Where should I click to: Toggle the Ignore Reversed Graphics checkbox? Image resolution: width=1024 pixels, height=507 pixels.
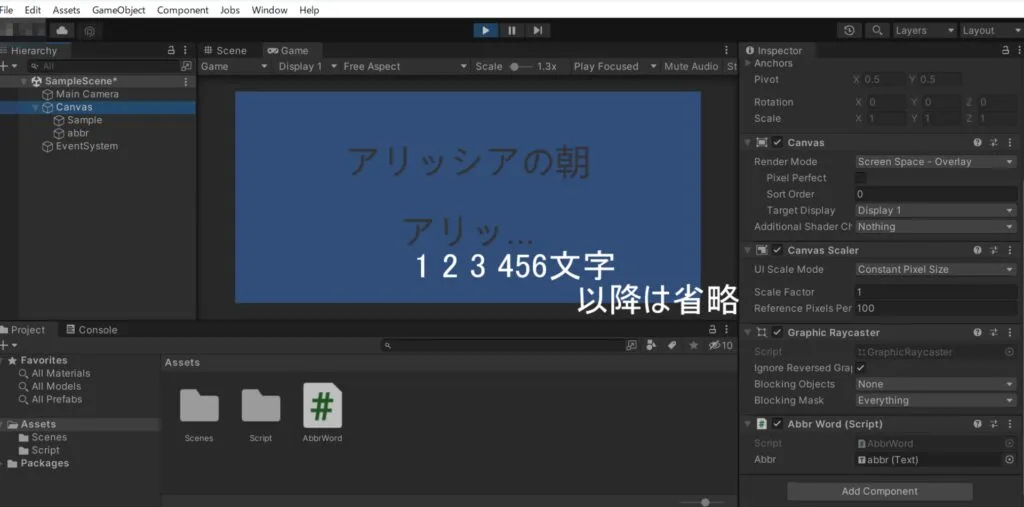[861, 368]
